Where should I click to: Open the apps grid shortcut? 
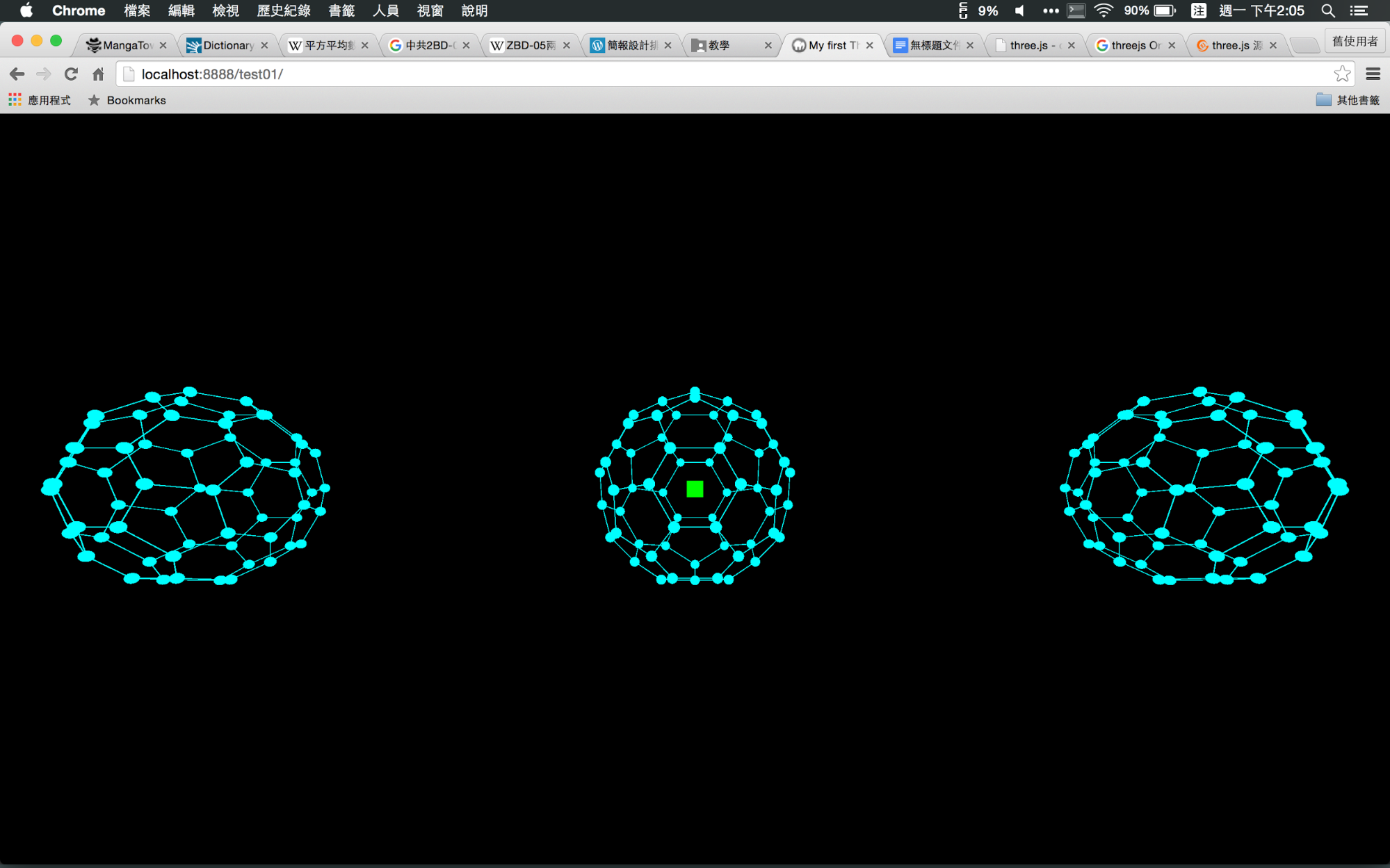tap(15, 100)
